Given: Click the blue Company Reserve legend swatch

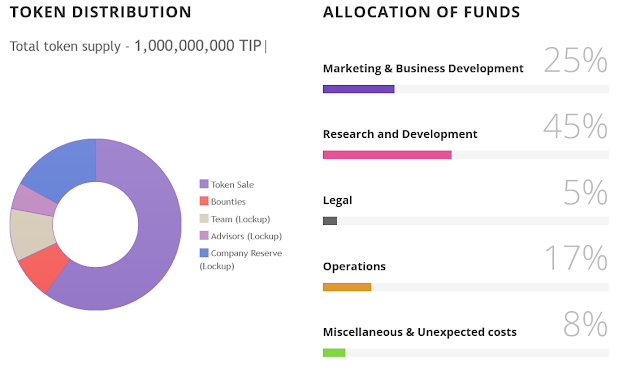Looking at the screenshot, I should [x=204, y=253].
